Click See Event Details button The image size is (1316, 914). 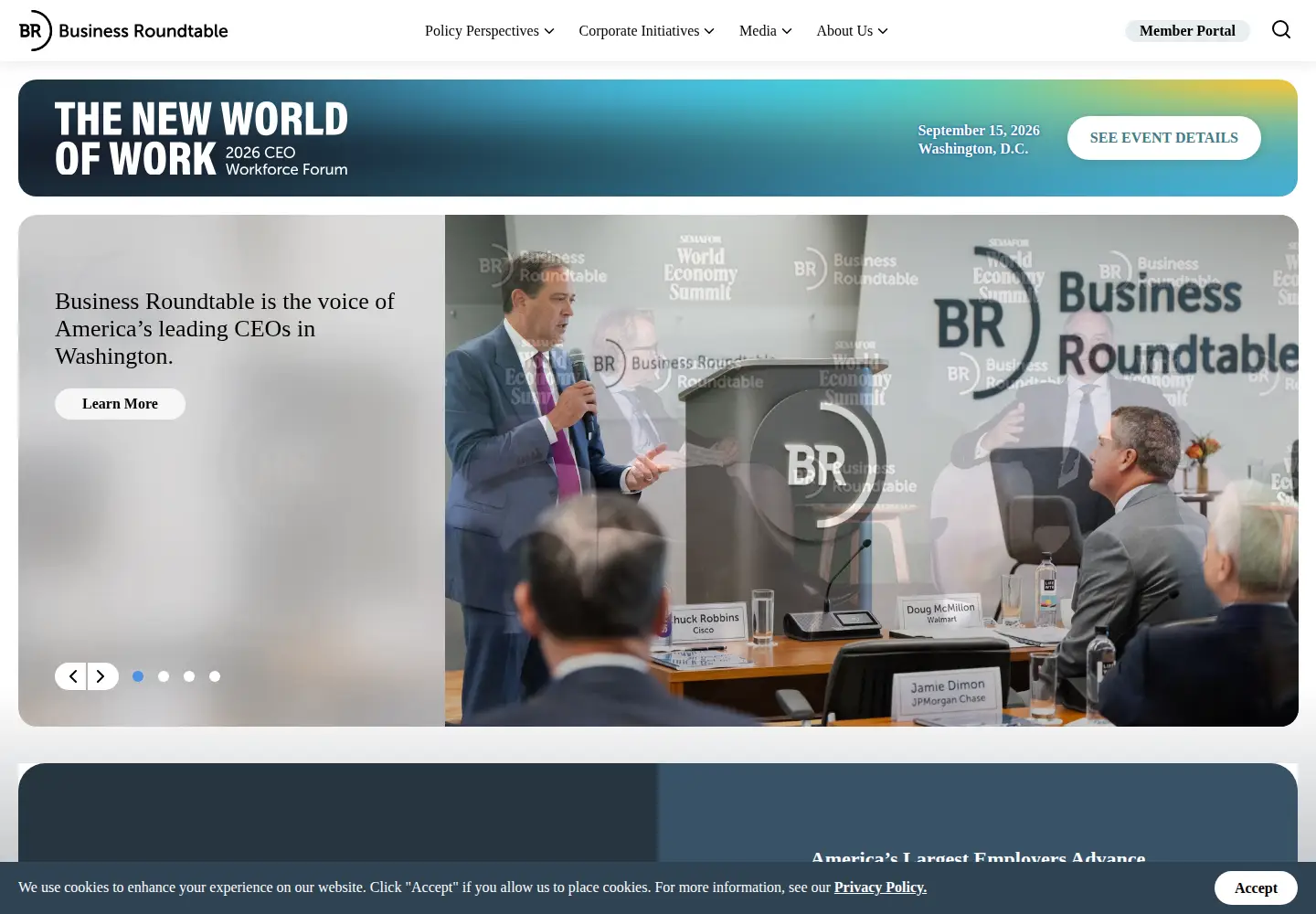point(1164,138)
